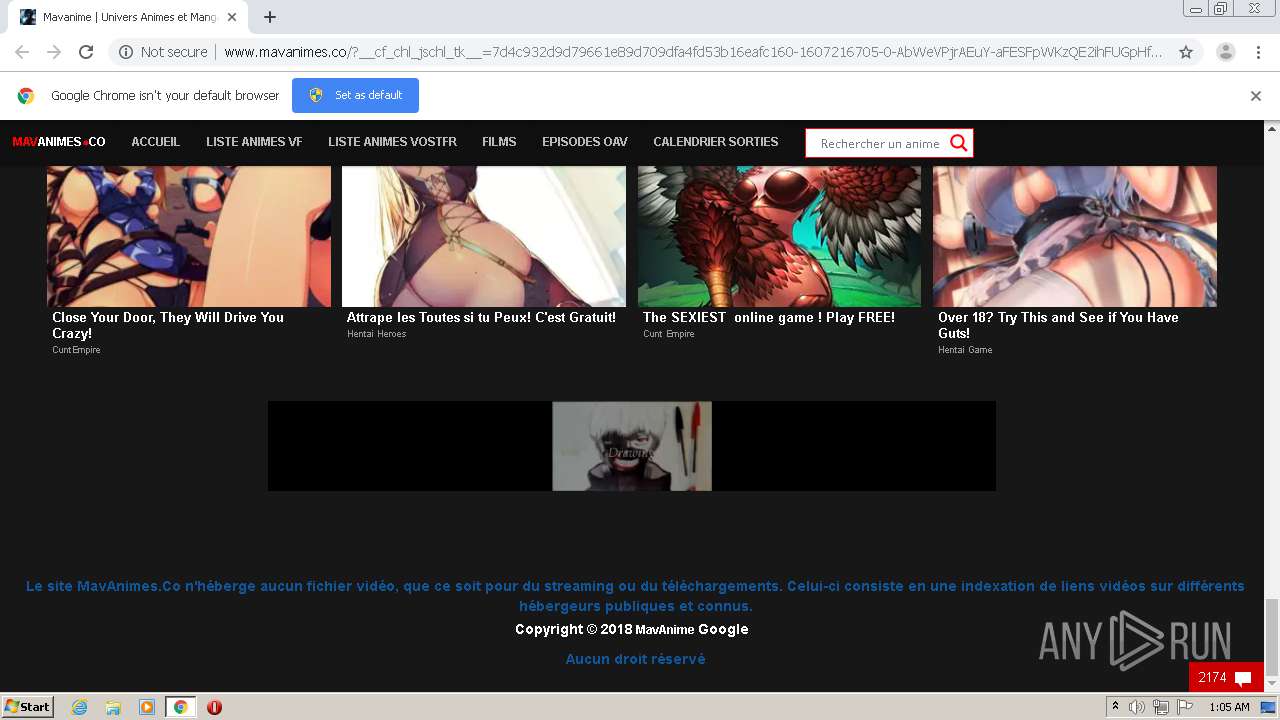The width and height of the screenshot is (1280, 720).
Task: Show hidden system tray icons
Action: click(x=1116, y=707)
